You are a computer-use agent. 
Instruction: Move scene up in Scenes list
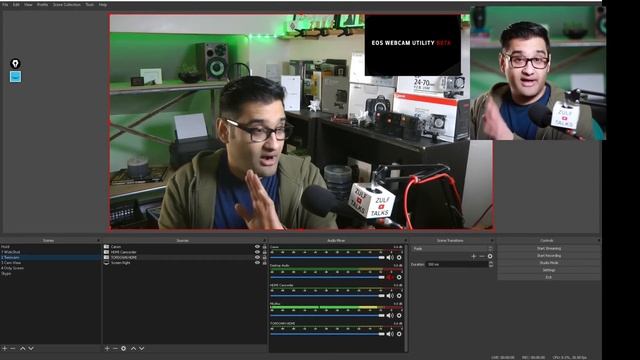point(22,349)
